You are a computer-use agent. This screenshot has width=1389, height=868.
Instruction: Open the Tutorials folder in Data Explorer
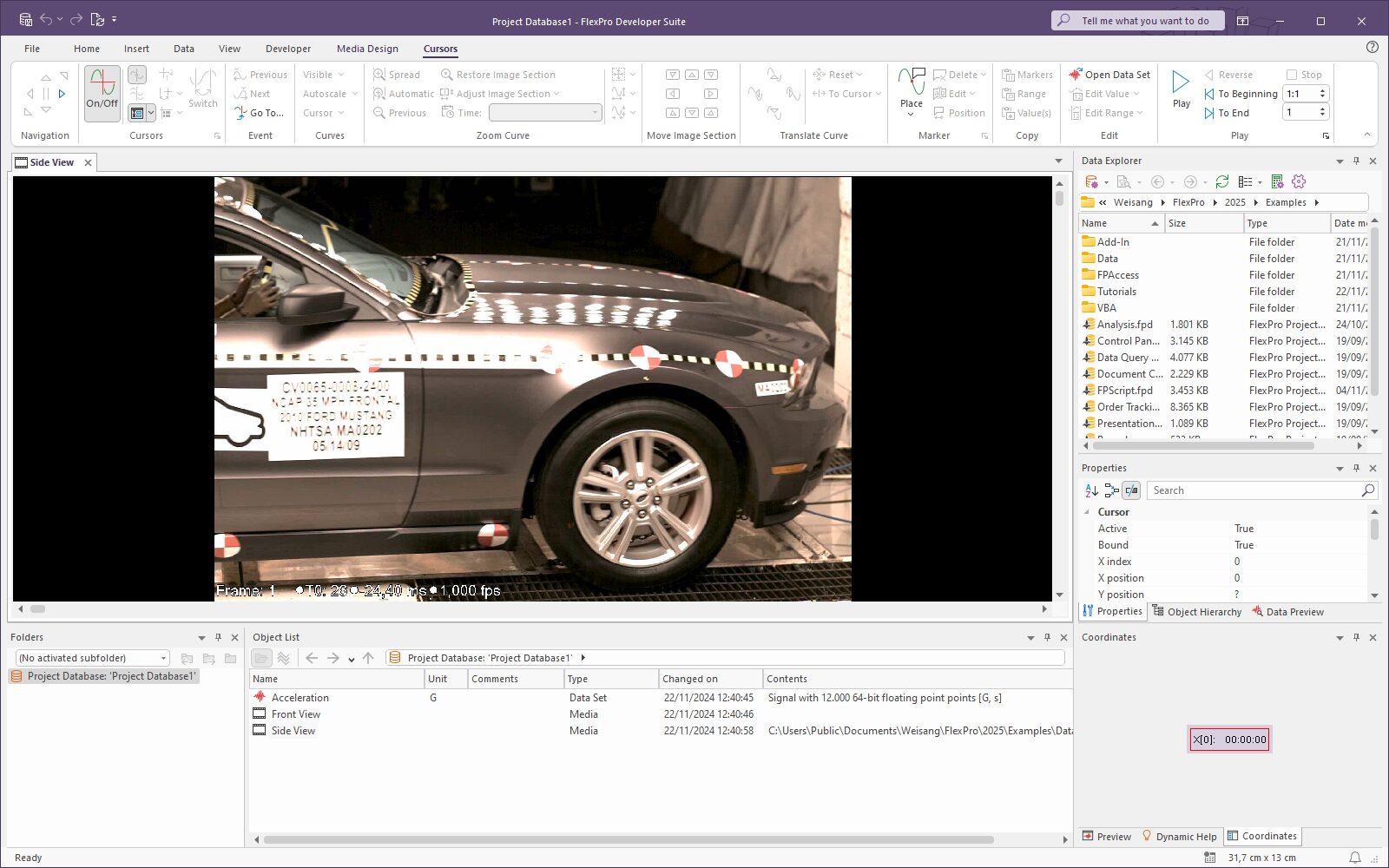pos(1116,292)
